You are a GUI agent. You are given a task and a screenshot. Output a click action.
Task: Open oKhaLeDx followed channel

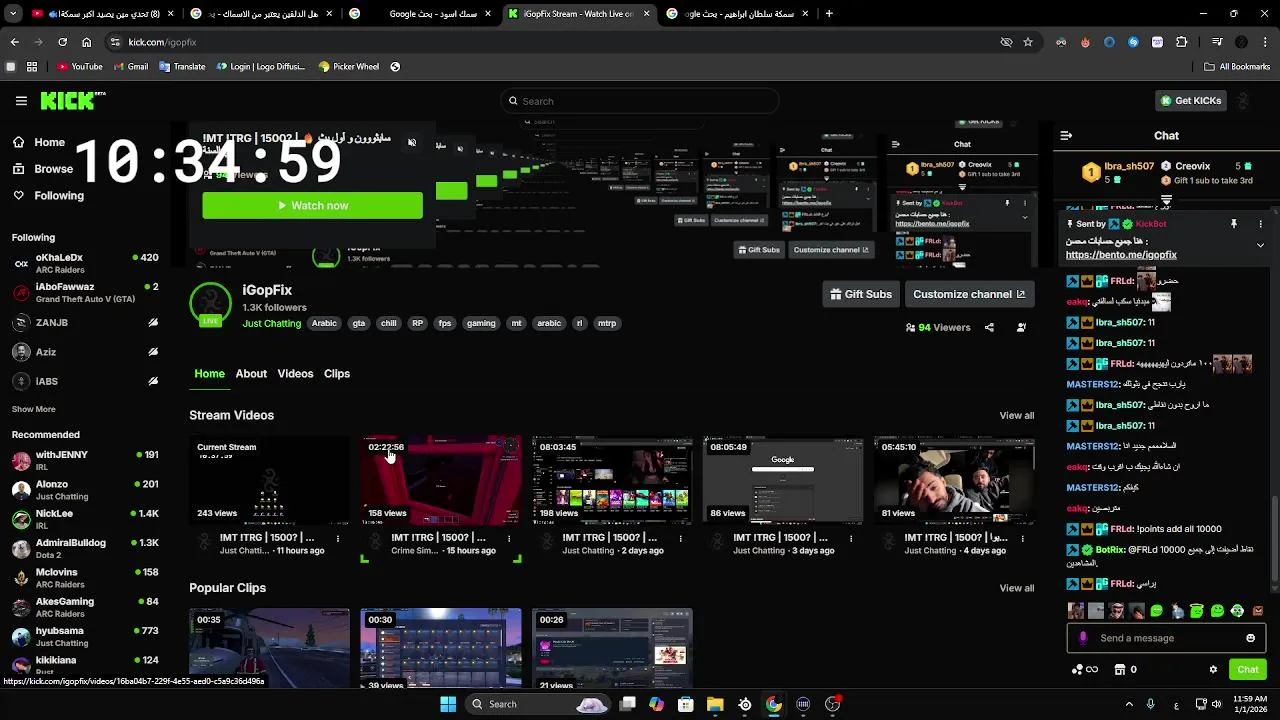pyautogui.click(x=85, y=263)
